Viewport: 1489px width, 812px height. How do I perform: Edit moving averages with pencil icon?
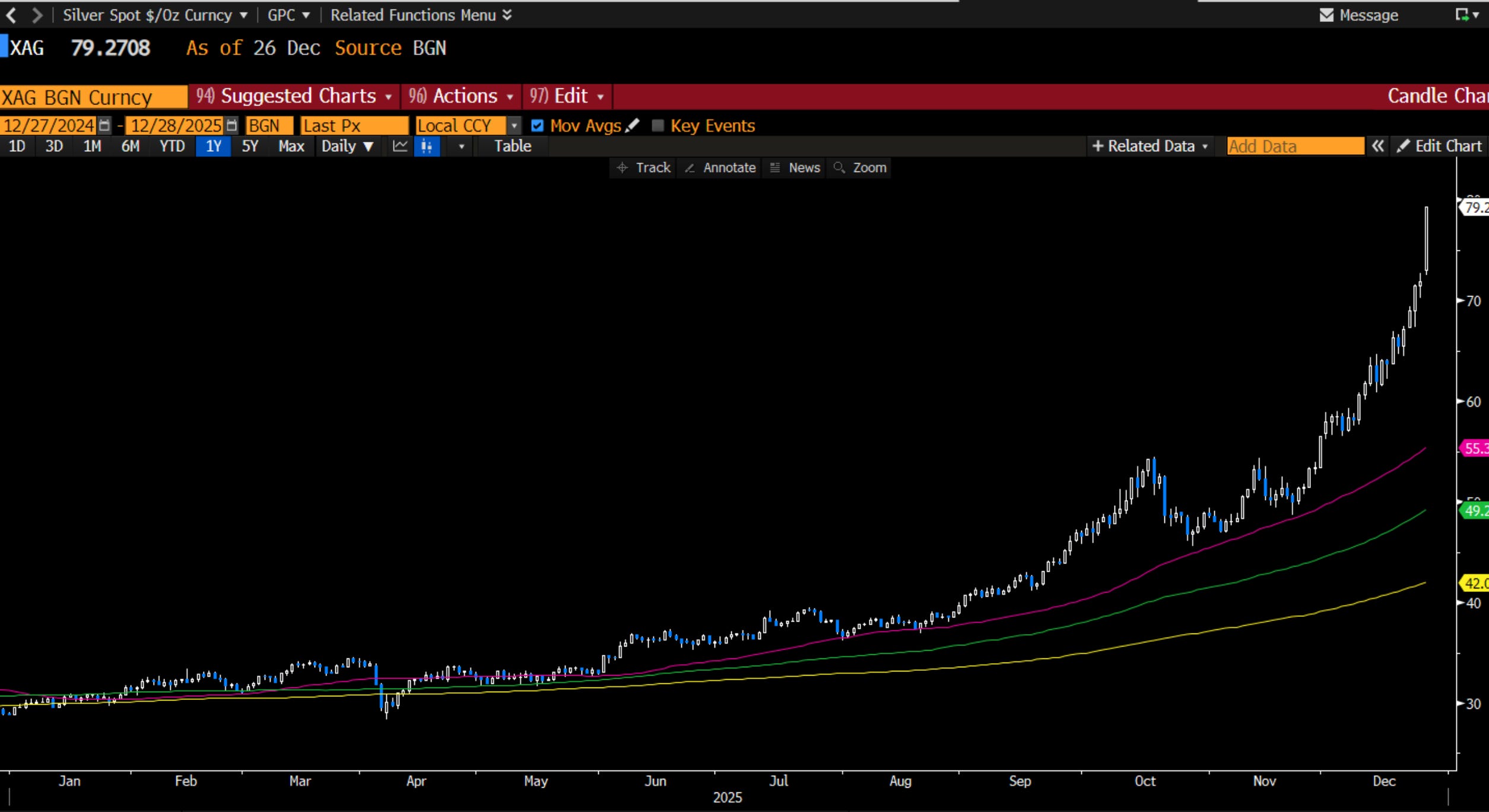click(x=633, y=125)
